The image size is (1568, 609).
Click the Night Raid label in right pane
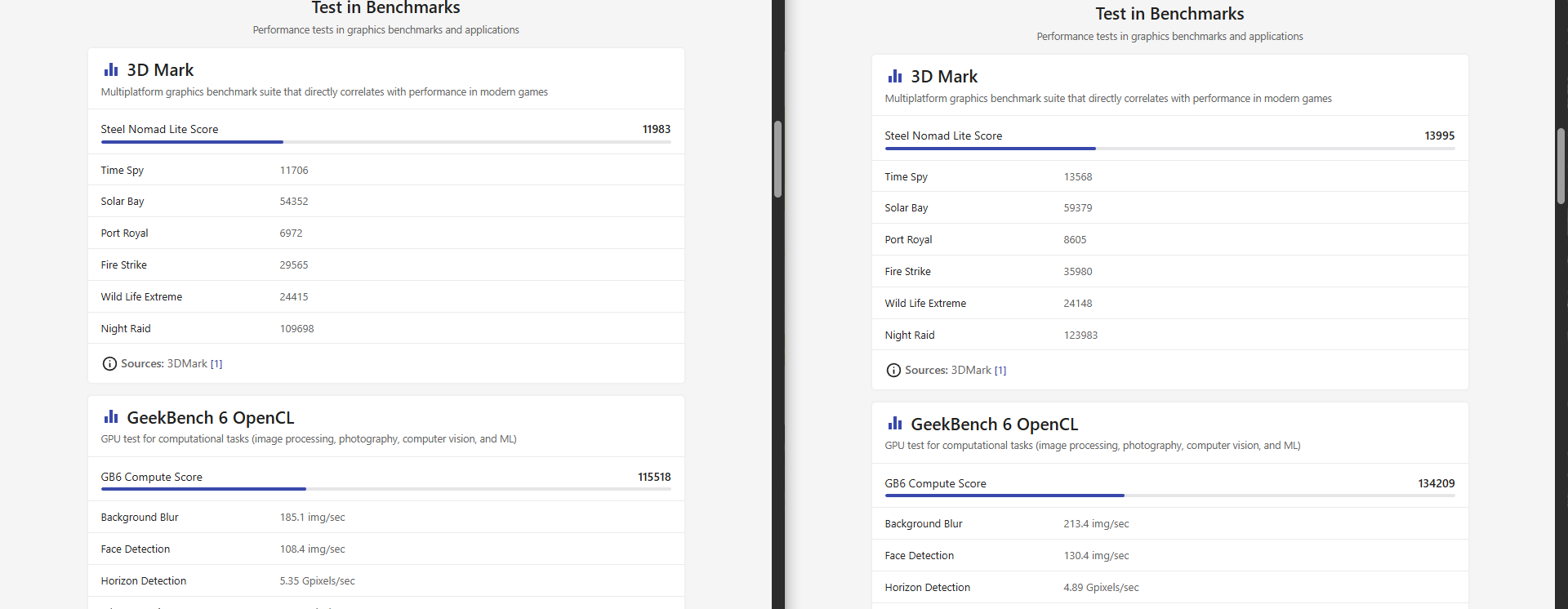[910, 336]
